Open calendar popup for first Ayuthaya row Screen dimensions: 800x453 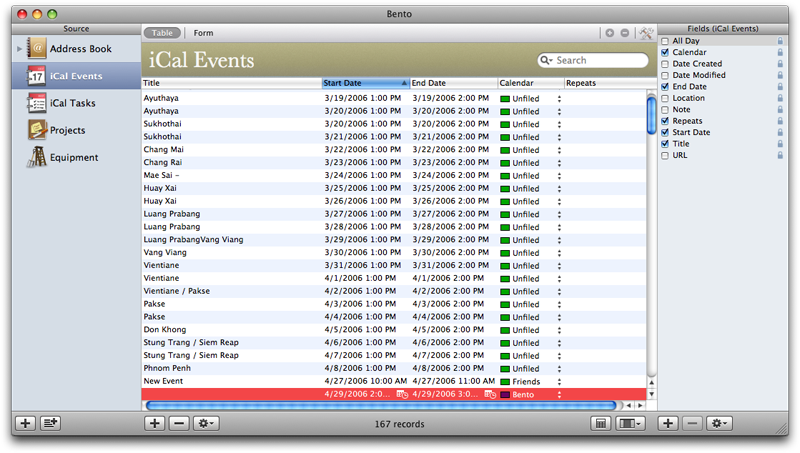click(559, 98)
